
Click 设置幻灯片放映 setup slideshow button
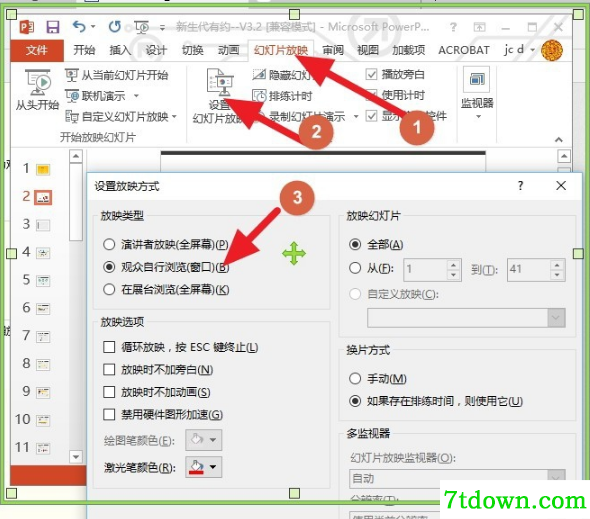coord(219,96)
